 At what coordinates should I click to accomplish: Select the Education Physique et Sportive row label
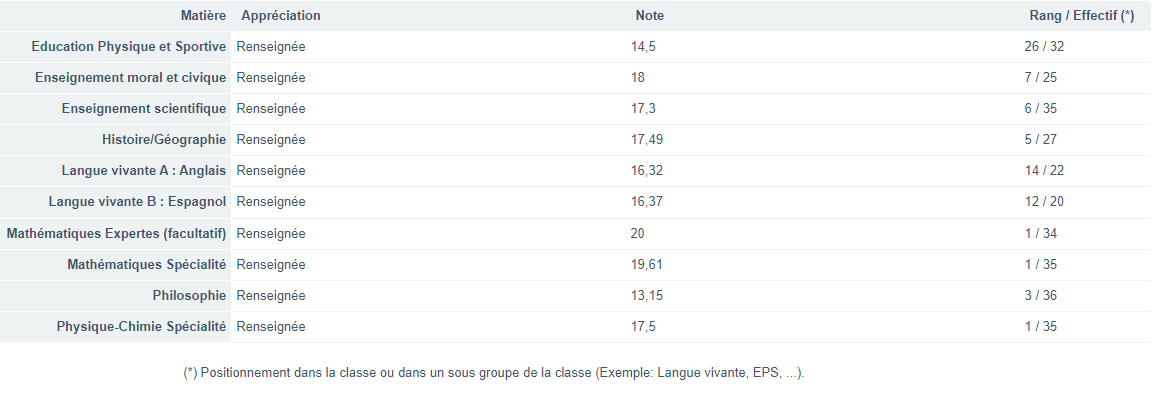(129, 47)
